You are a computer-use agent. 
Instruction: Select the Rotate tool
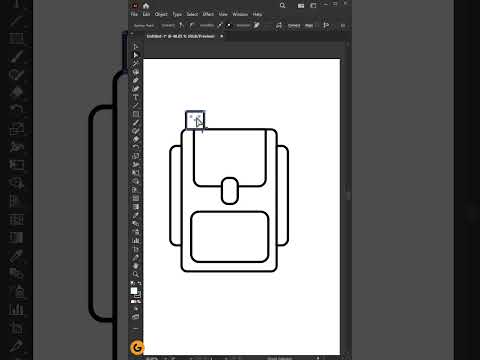[x=136, y=148]
